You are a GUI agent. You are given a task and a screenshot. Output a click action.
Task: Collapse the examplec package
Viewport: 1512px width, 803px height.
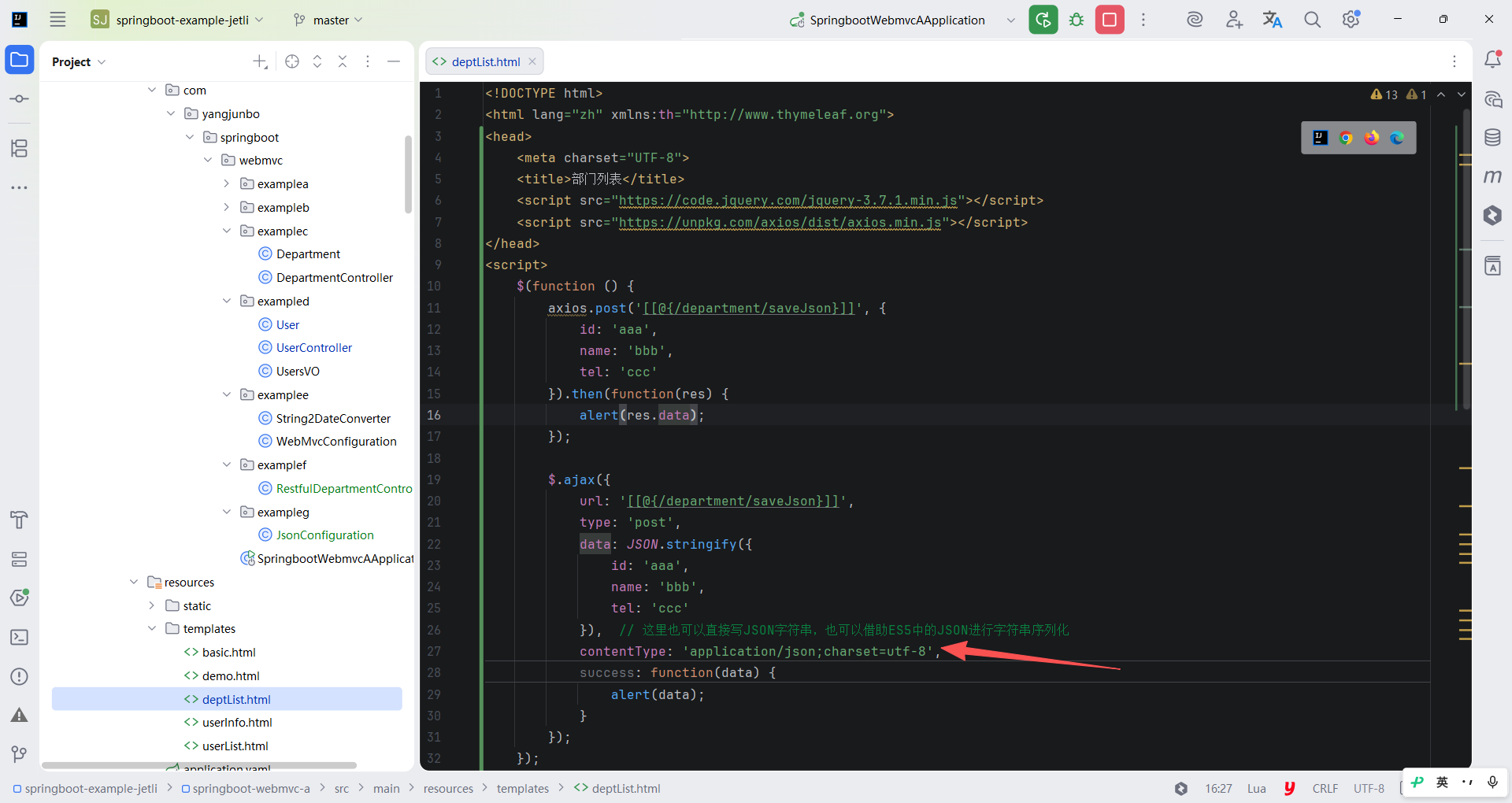227,231
